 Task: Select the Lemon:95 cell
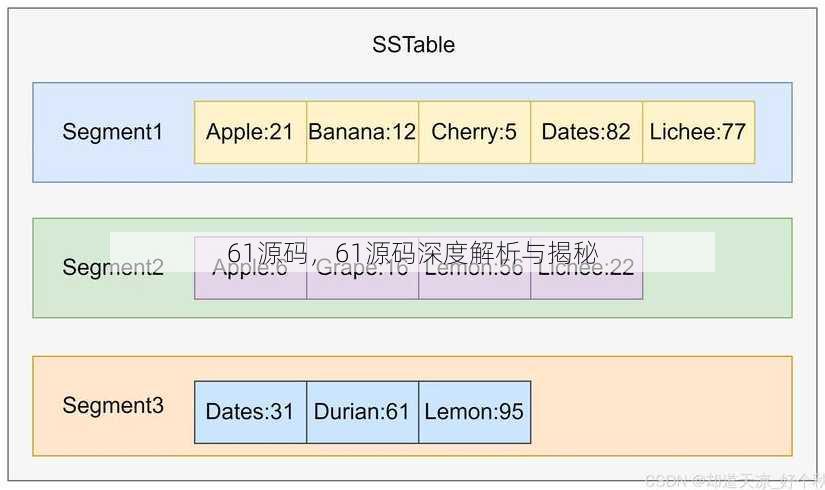(475, 412)
